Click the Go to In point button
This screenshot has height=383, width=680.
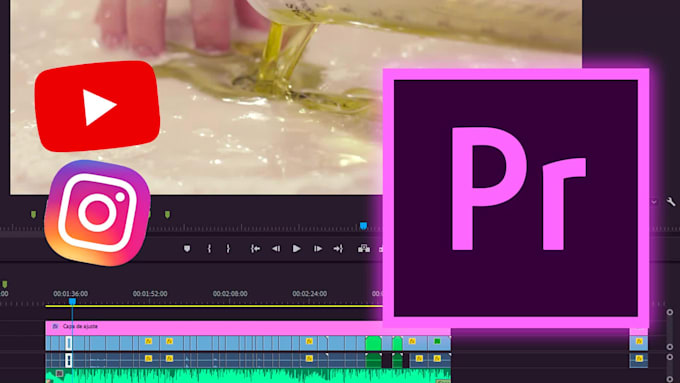click(x=255, y=249)
